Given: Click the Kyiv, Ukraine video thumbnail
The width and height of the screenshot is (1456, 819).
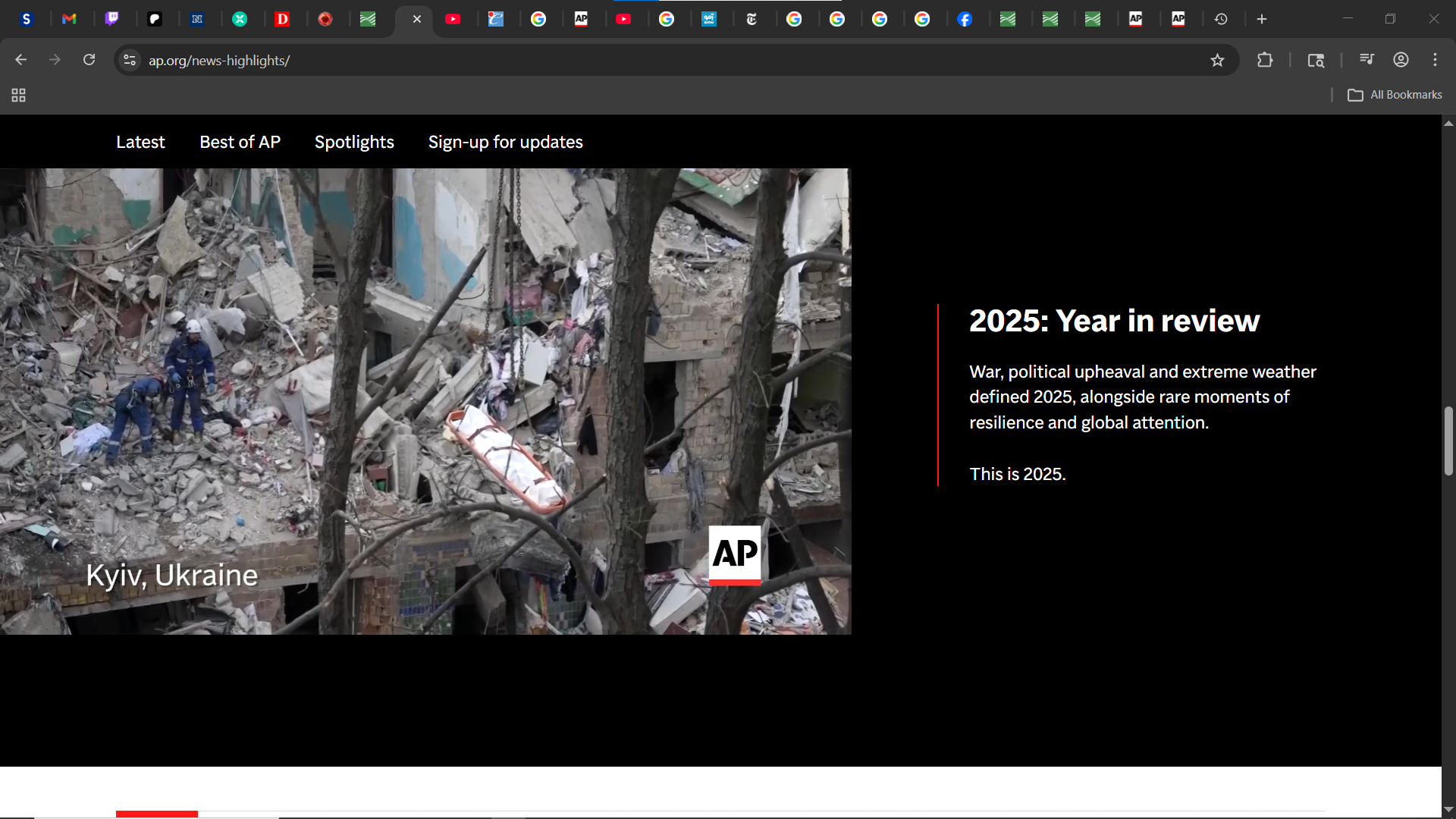Looking at the screenshot, I should [425, 401].
